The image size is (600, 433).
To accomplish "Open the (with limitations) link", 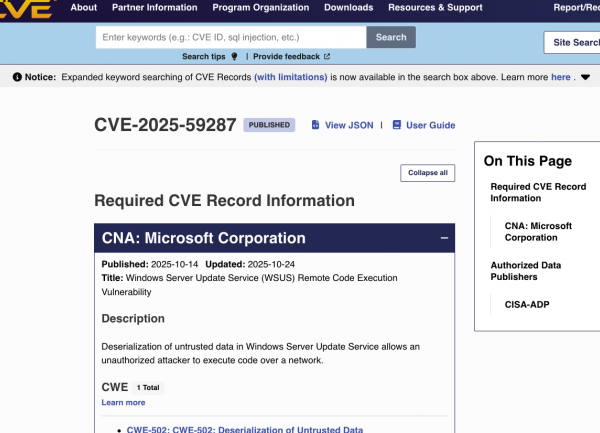I will 291,77.
